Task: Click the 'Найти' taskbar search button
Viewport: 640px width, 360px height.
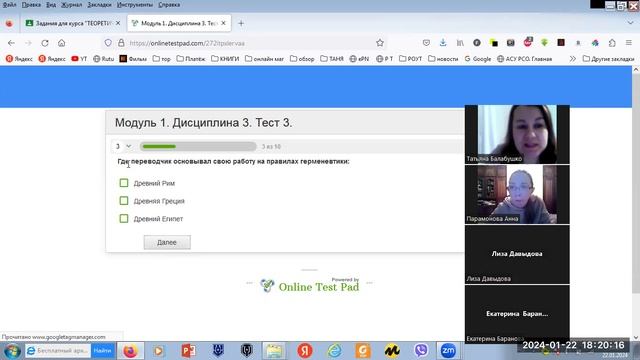Action: pos(102,351)
